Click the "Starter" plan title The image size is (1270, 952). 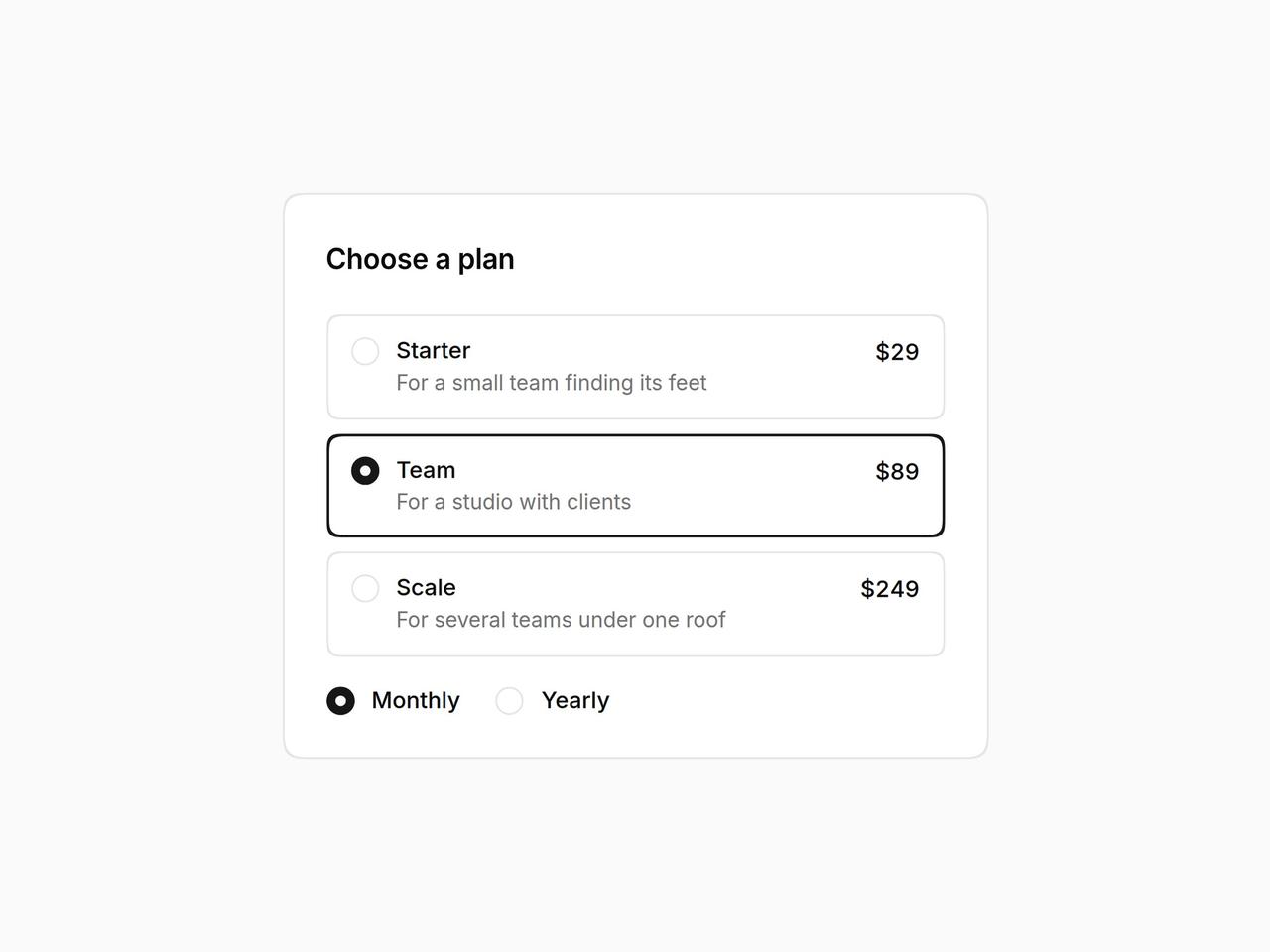[x=433, y=351]
